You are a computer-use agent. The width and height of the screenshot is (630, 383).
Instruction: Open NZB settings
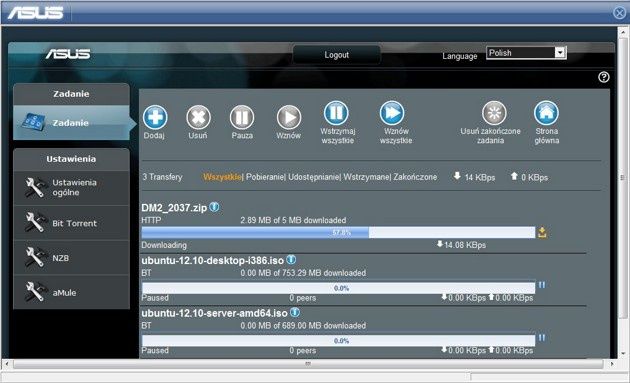pyautogui.click(x=72, y=258)
